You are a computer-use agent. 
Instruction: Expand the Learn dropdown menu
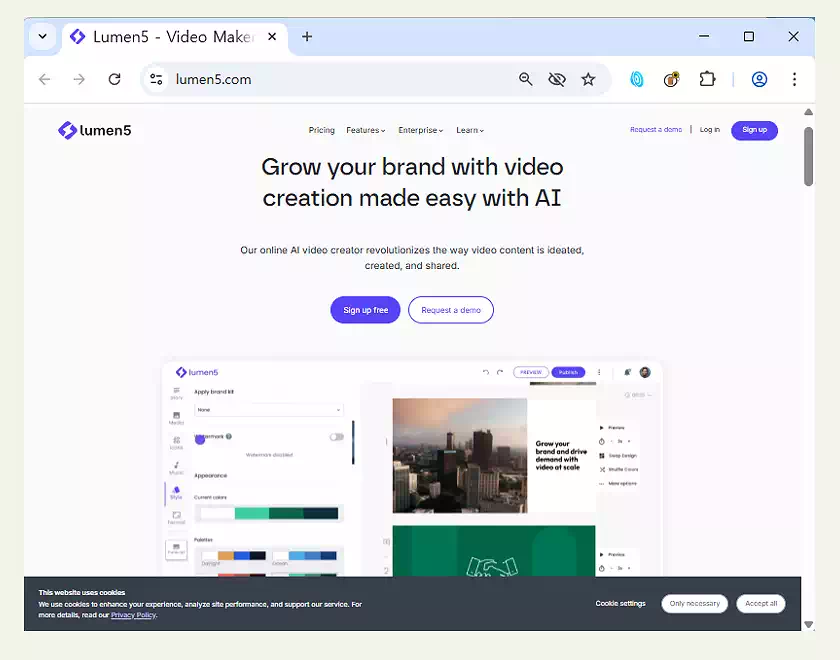tap(470, 130)
